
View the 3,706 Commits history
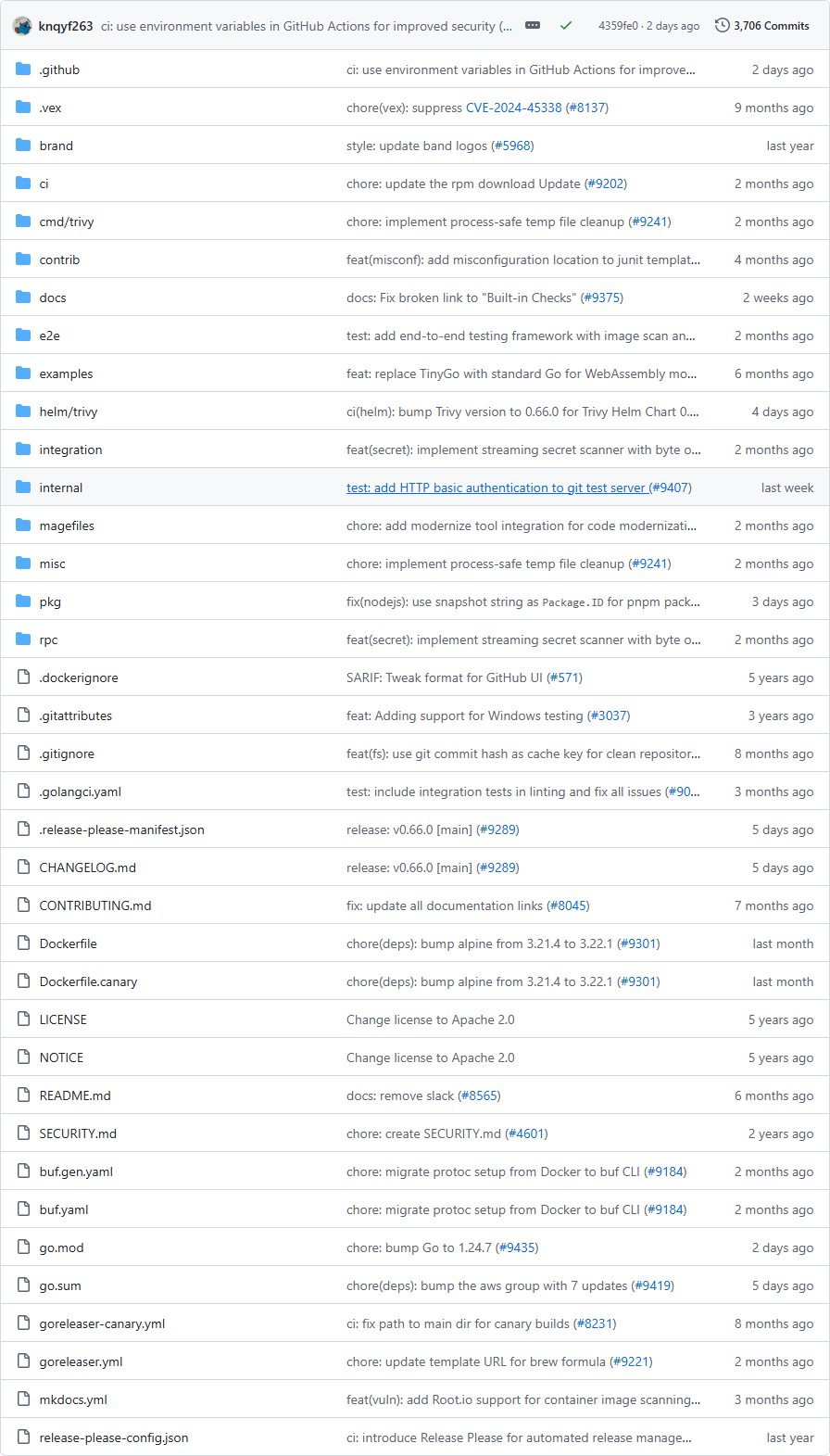[772, 26]
